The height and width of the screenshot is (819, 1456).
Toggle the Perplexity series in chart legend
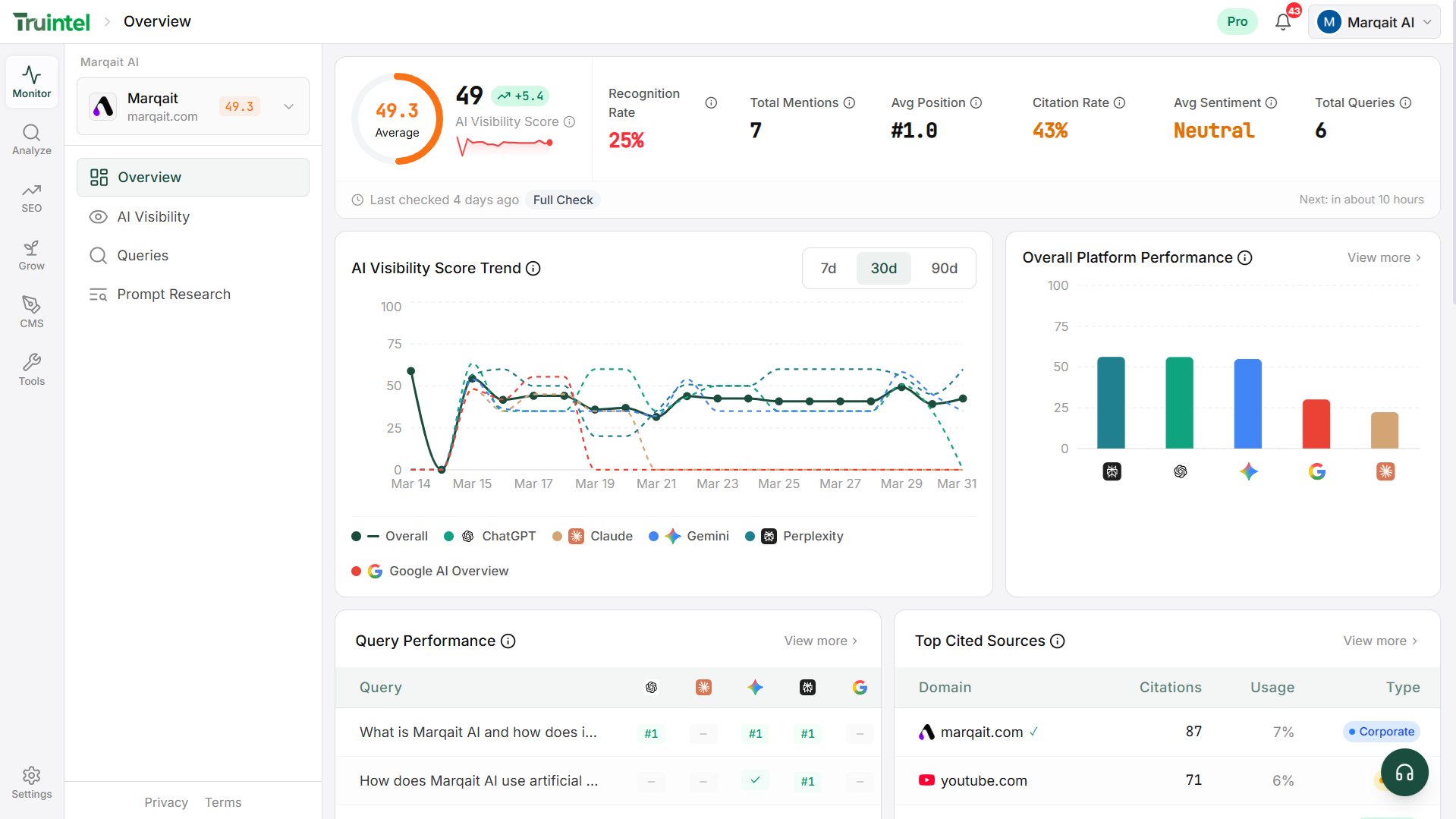tap(794, 537)
